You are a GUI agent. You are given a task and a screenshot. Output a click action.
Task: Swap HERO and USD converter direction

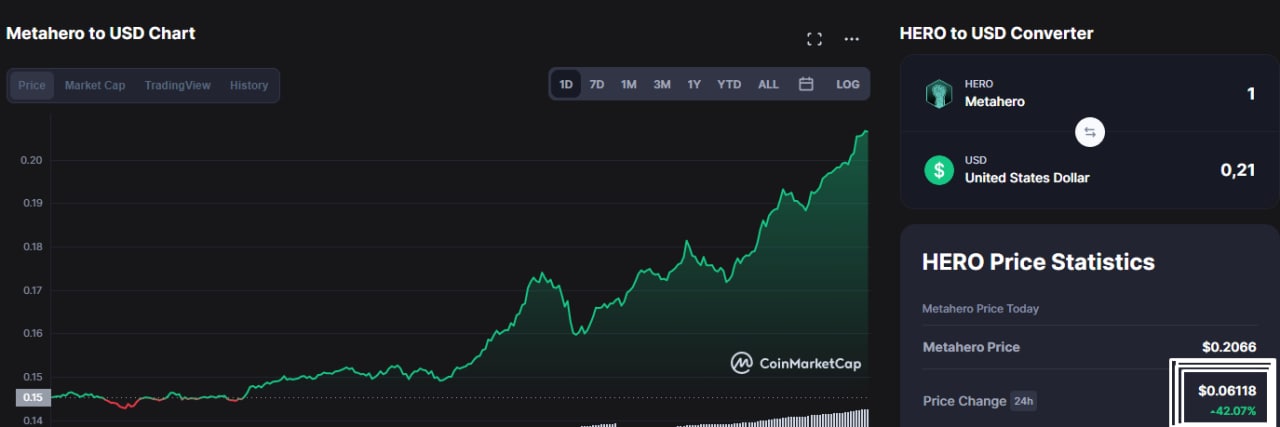click(1090, 132)
